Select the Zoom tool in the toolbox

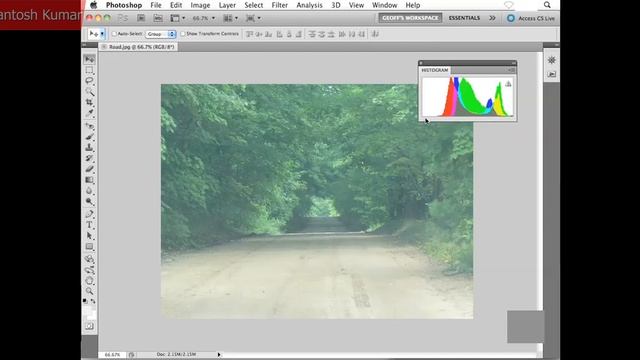point(89,291)
